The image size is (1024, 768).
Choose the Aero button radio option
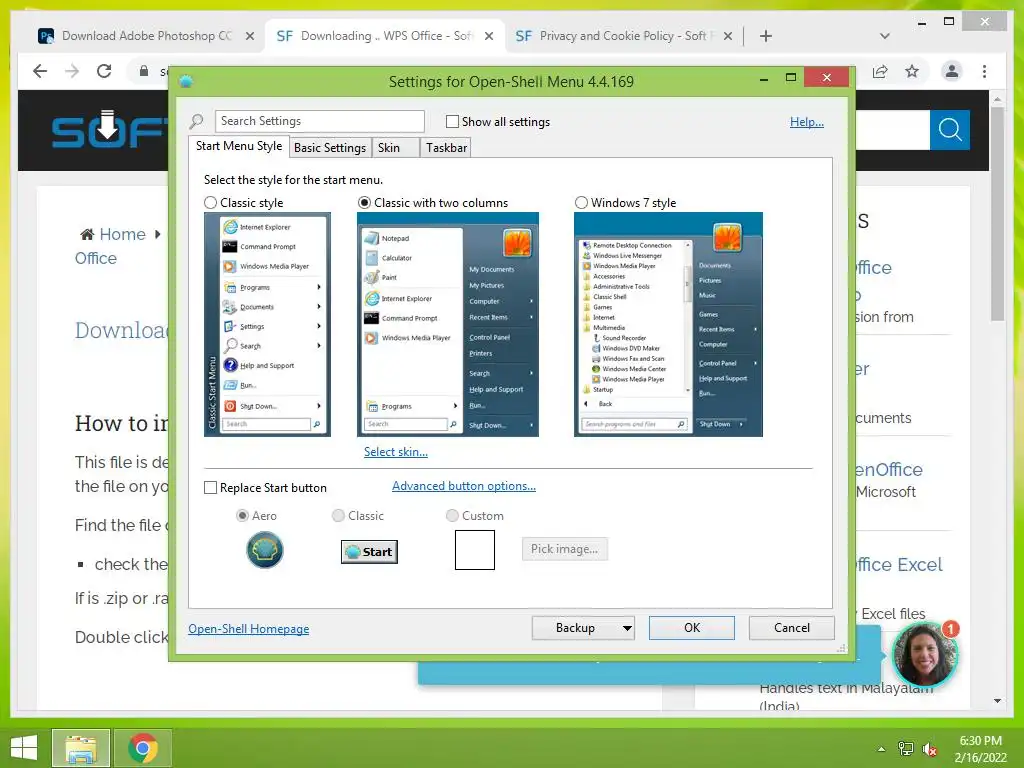(242, 516)
